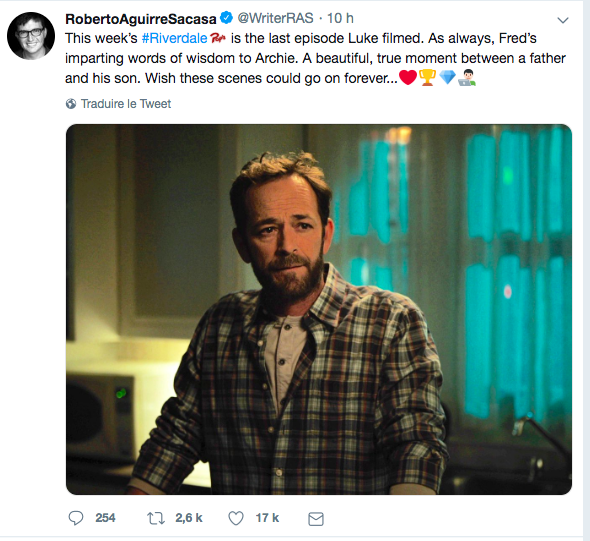
Task: Click the retweet arrows icon
Action: point(155,518)
